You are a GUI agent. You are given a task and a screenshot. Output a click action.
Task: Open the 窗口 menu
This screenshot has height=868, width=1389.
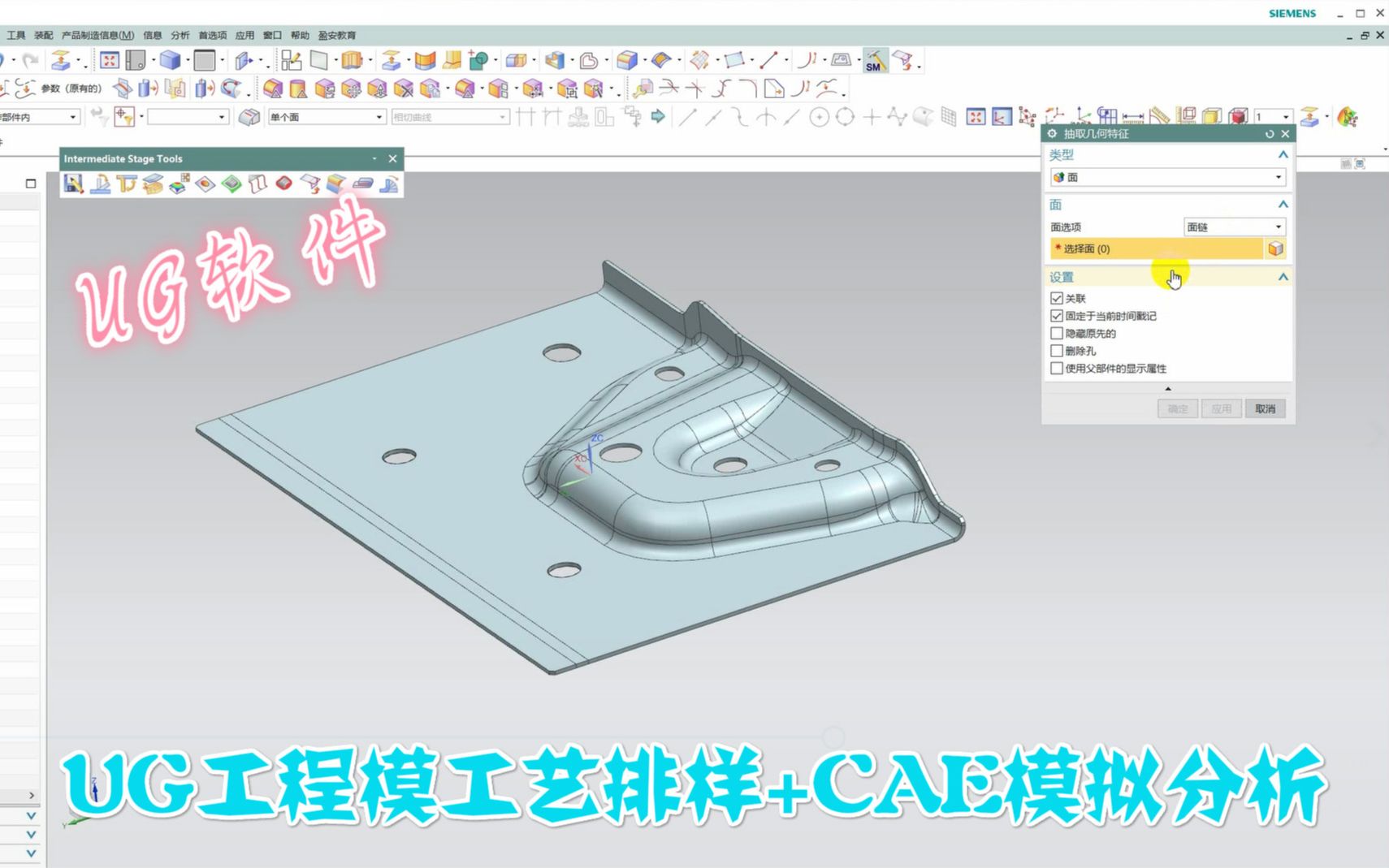[271, 35]
